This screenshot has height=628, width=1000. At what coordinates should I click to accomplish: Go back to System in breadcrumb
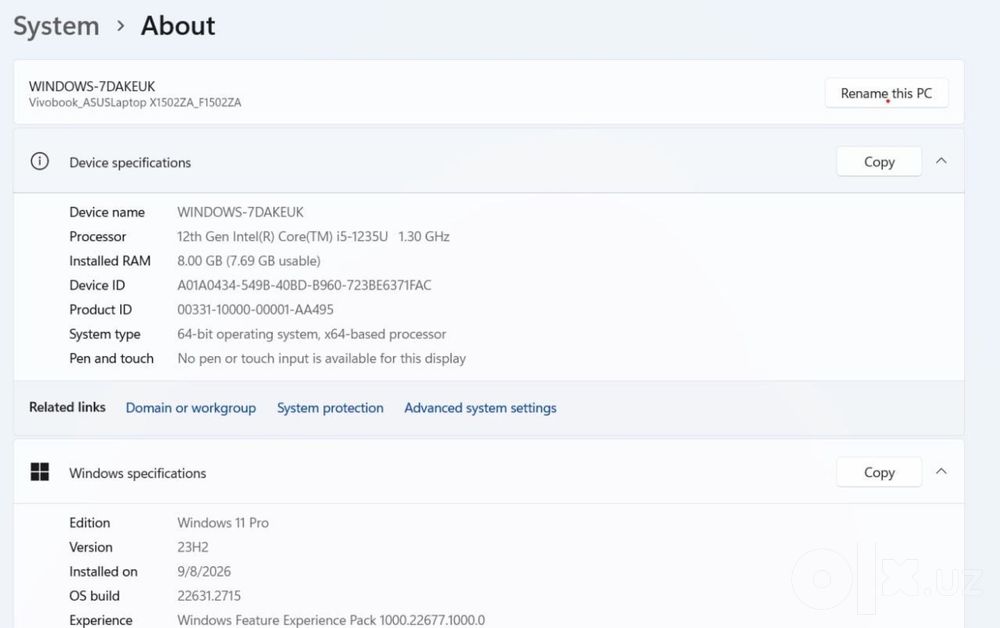(x=56, y=27)
